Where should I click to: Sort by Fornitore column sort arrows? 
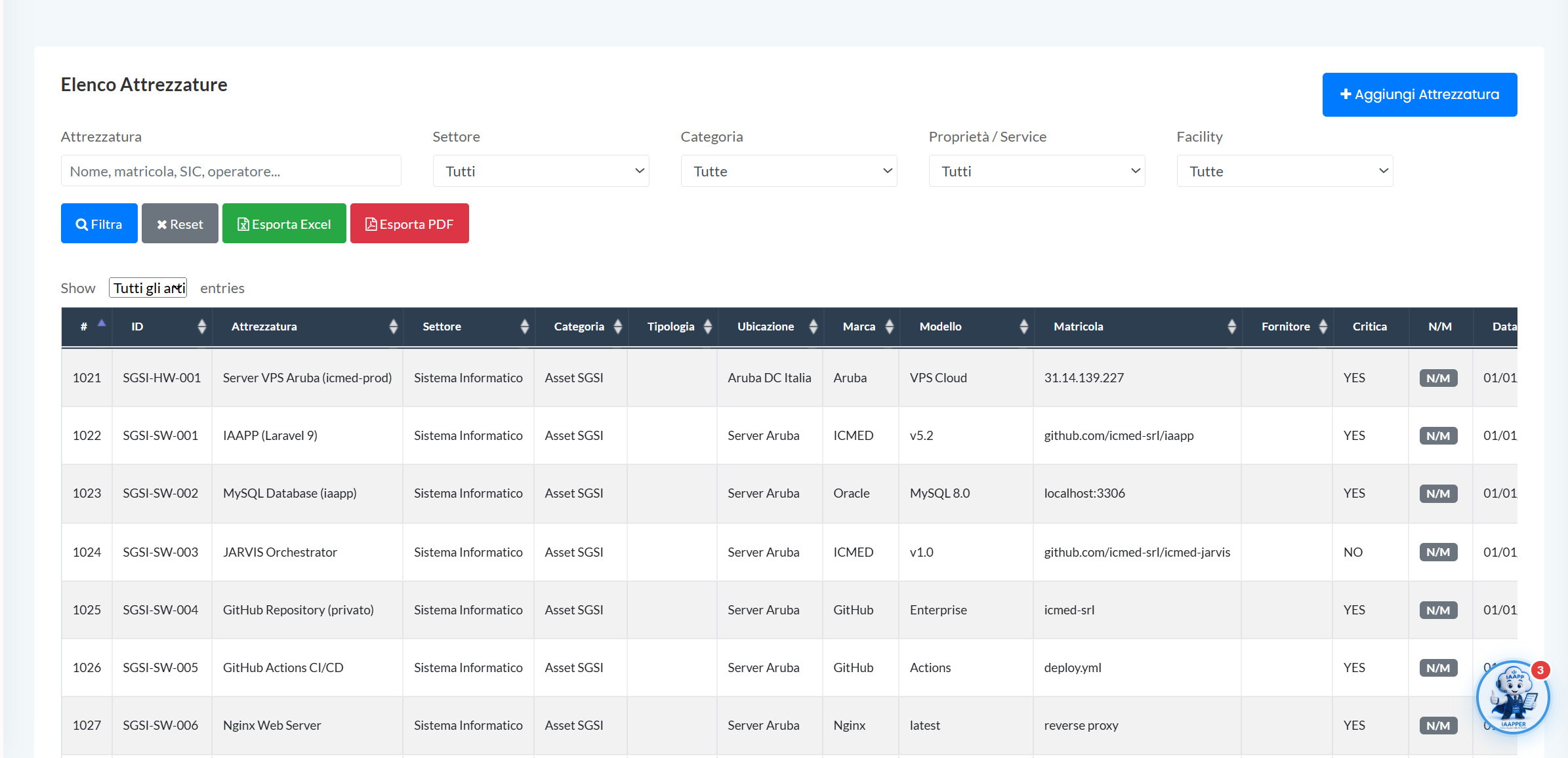(x=1323, y=327)
